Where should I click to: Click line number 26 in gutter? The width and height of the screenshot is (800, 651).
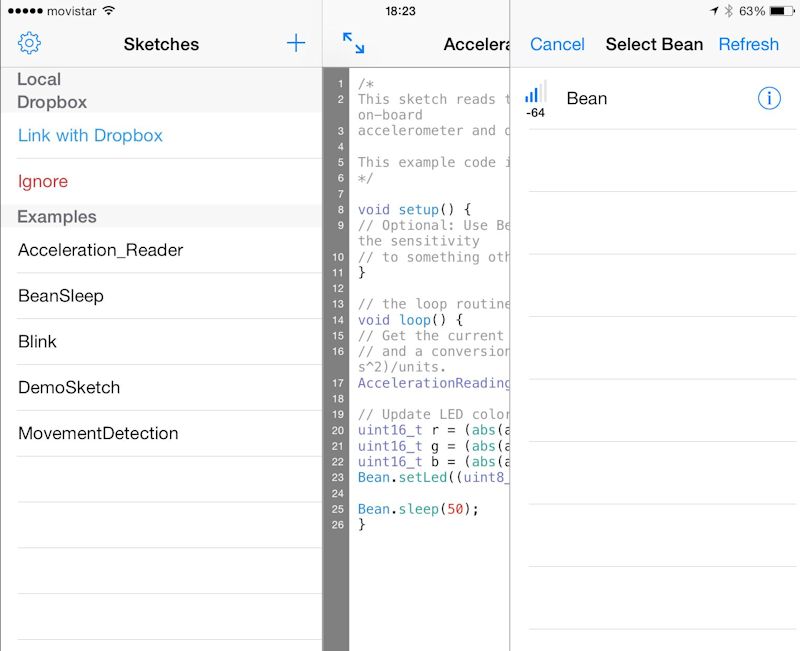[338, 524]
